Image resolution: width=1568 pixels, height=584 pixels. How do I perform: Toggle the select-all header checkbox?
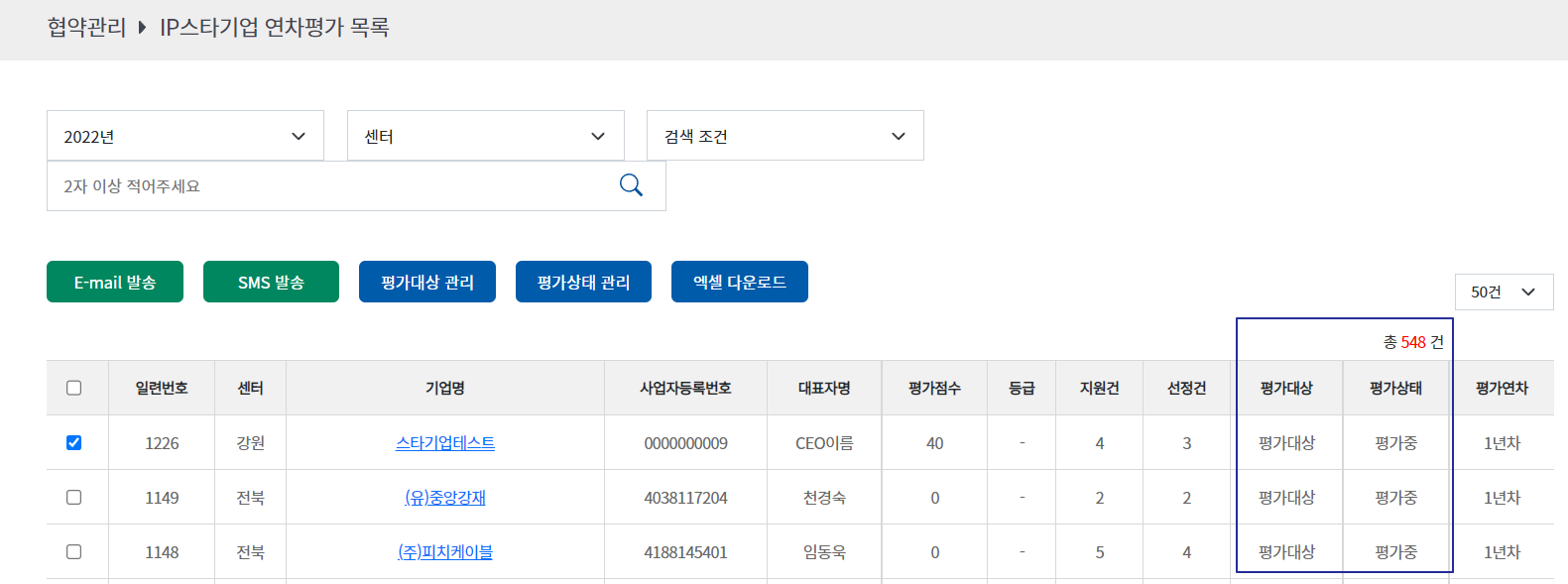[x=74, y=388]
